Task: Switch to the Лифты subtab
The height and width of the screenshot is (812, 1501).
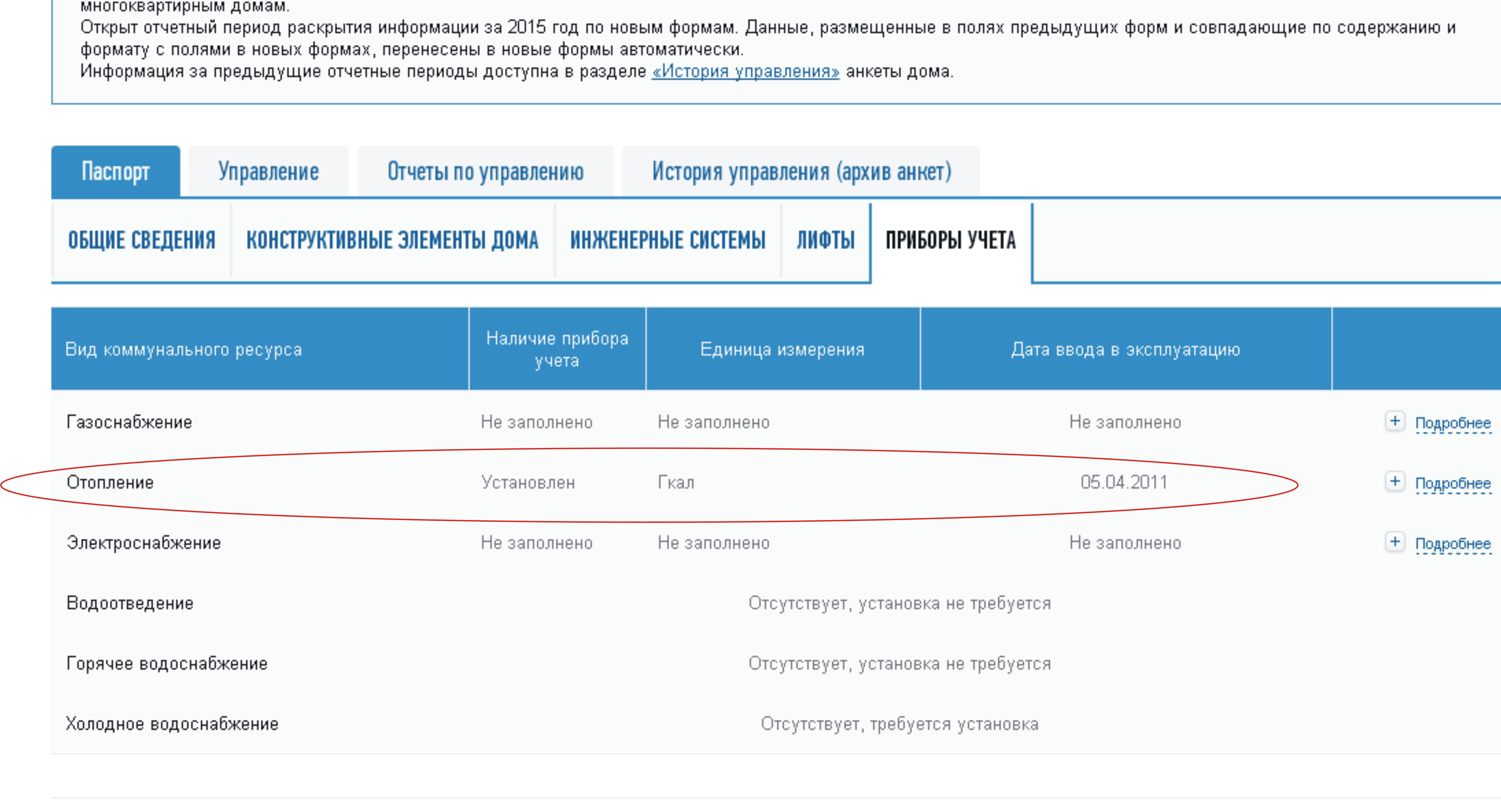Action: coord(825,241)
